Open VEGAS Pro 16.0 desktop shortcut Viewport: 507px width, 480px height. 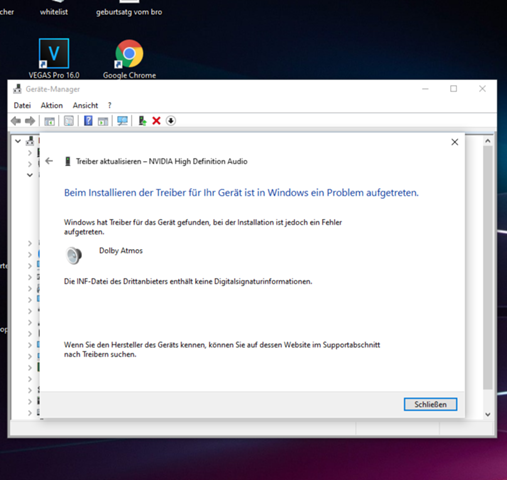tap(54, 59)
